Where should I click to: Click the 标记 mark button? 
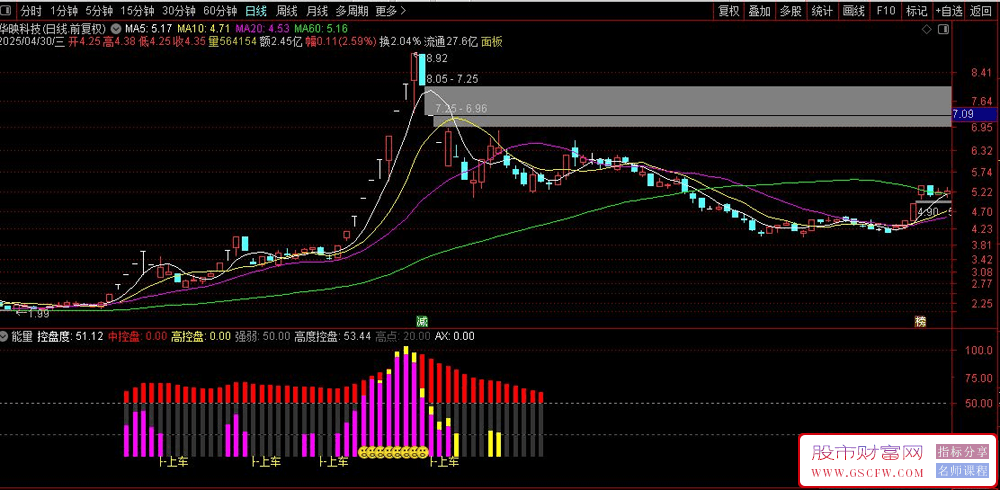tap(916, 10)
